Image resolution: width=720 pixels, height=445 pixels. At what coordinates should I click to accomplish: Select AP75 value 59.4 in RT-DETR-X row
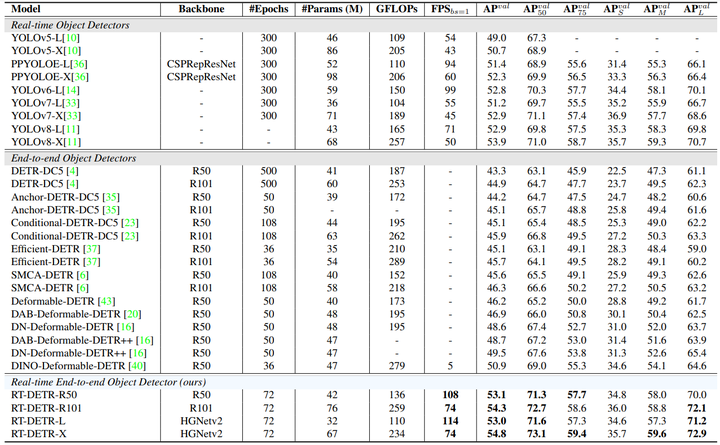pos(577,434)
